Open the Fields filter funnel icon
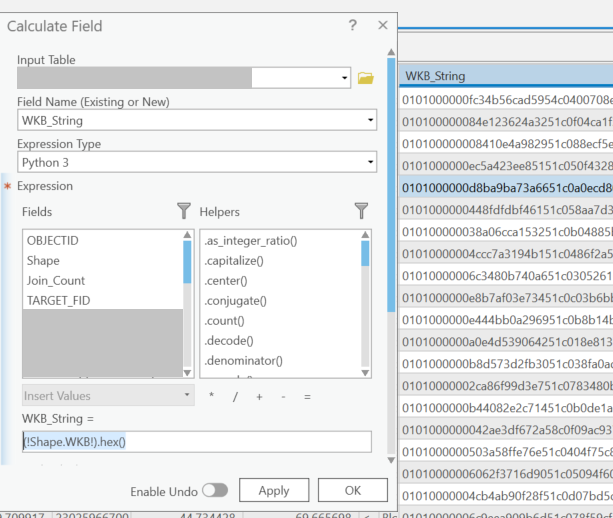Image resolution: width=613 pixels, height=518 pixels. click(x=183, y=211)
